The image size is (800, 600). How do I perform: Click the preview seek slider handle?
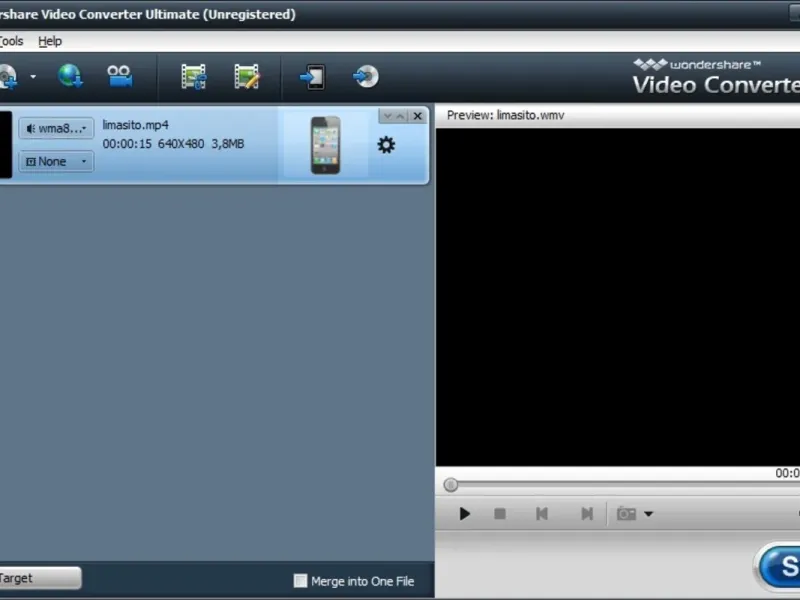click(x=451, y=485)
